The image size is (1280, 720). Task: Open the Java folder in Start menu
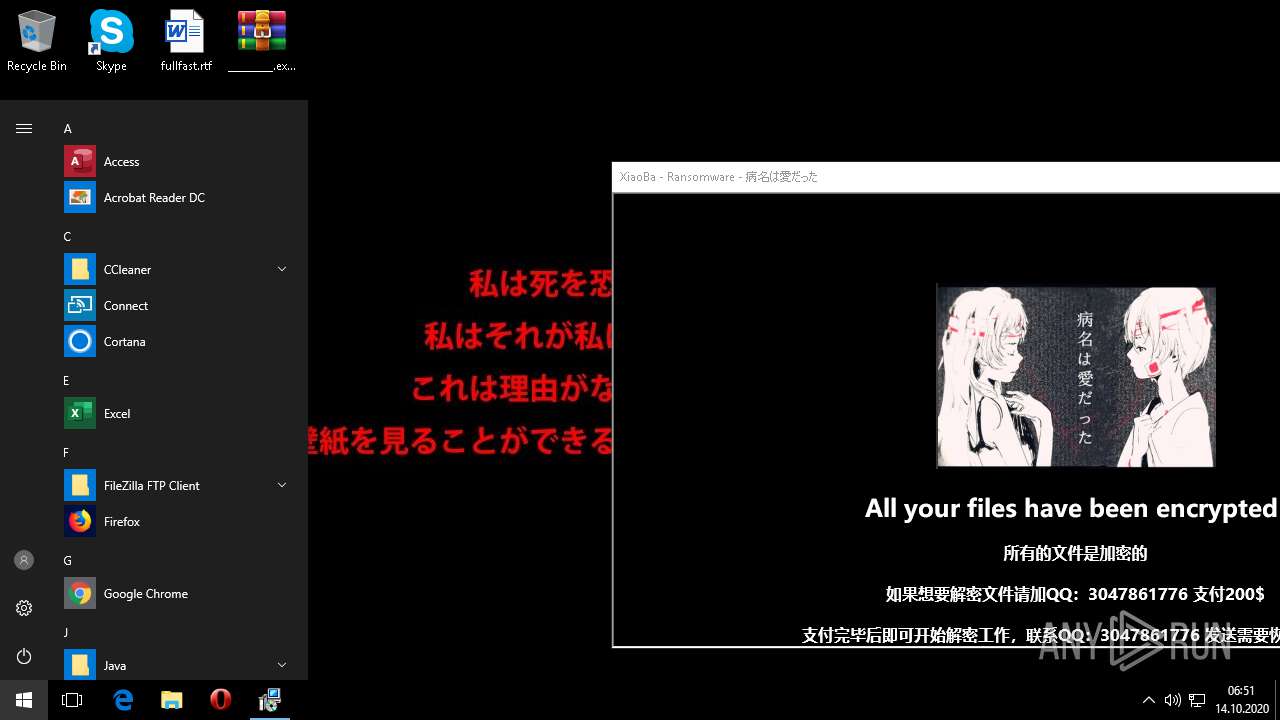click(178, 665)
